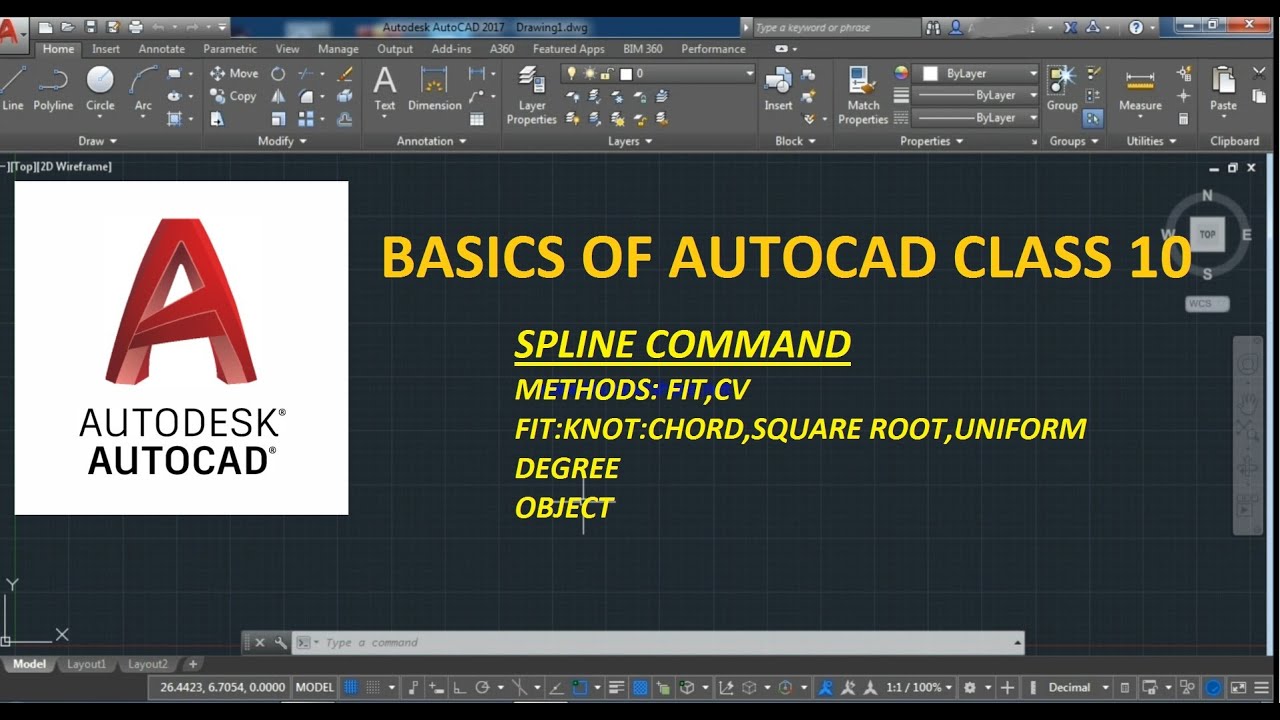
Task: Click the Customization wrench icon beside command line
Action: pos(280,643)
